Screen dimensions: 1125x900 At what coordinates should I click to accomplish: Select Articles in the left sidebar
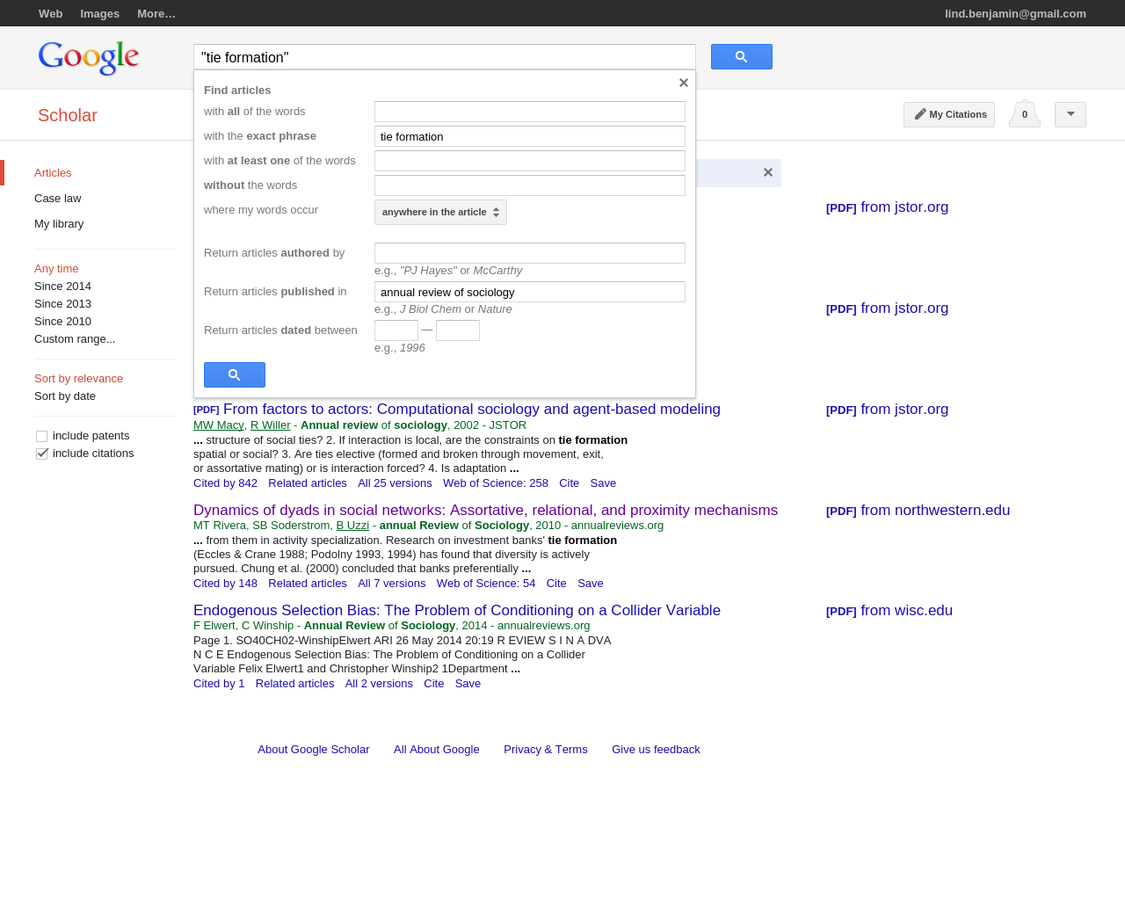[53, 173]
